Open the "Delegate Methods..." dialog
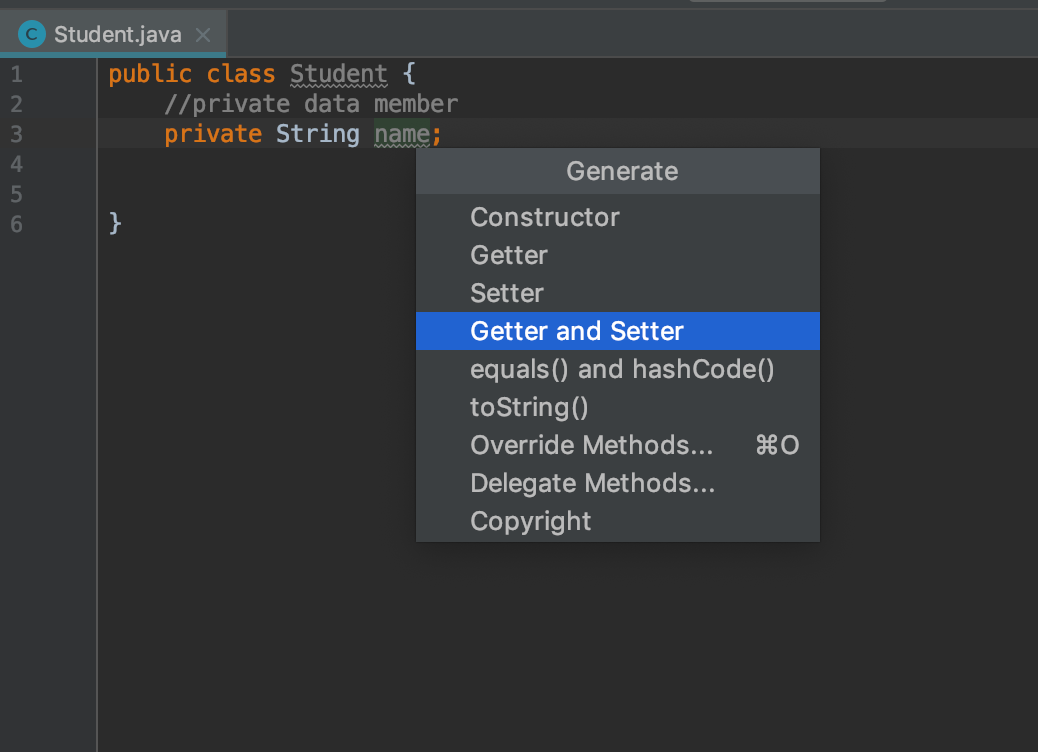This screenshot has height=752, width=1038. tap(592, 483)
